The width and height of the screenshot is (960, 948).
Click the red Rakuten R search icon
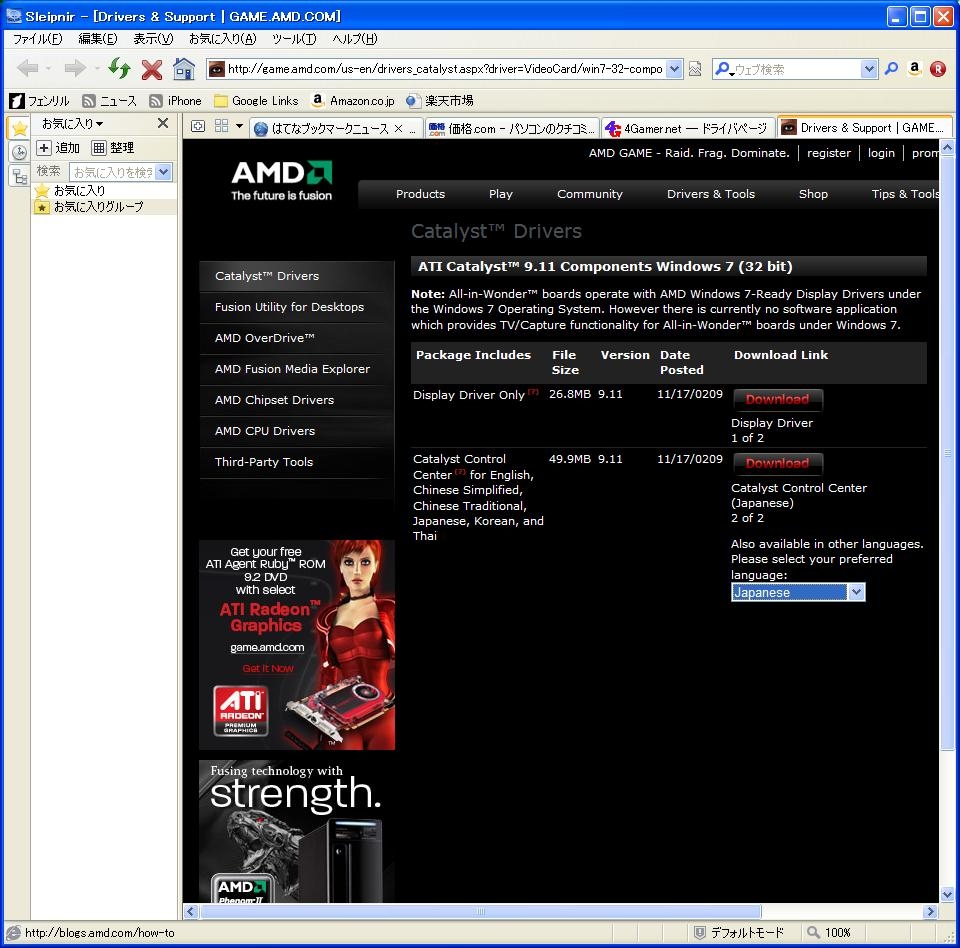937,69
